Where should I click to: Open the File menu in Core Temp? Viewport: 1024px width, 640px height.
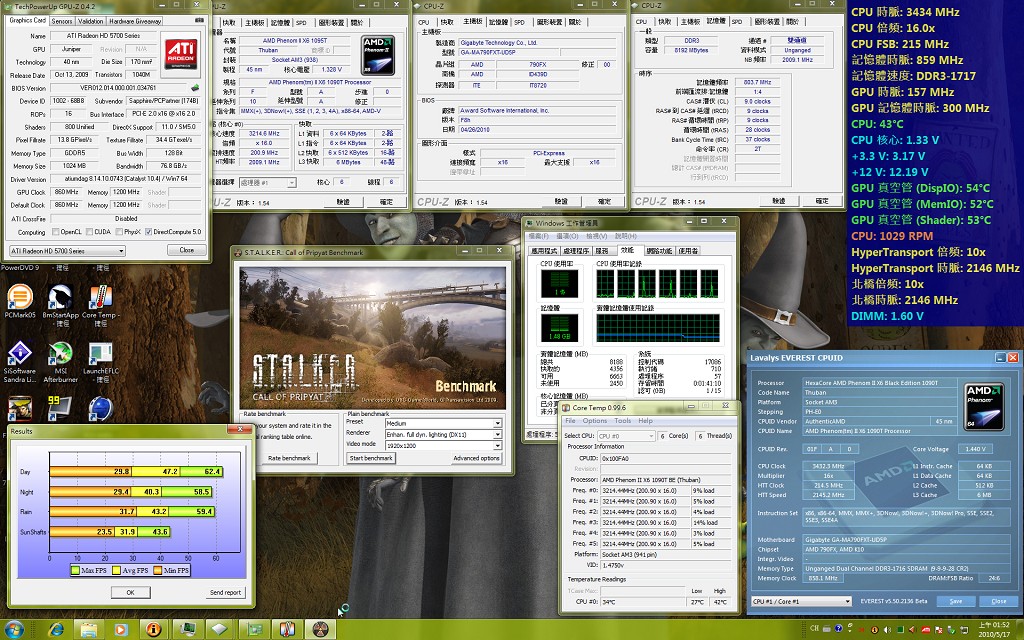[570, 421]
